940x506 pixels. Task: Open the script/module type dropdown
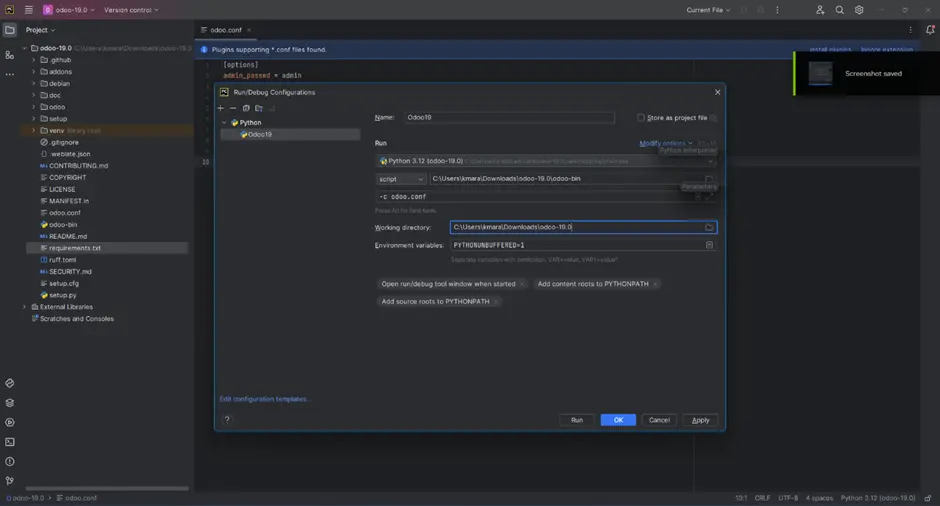point(401,179)
